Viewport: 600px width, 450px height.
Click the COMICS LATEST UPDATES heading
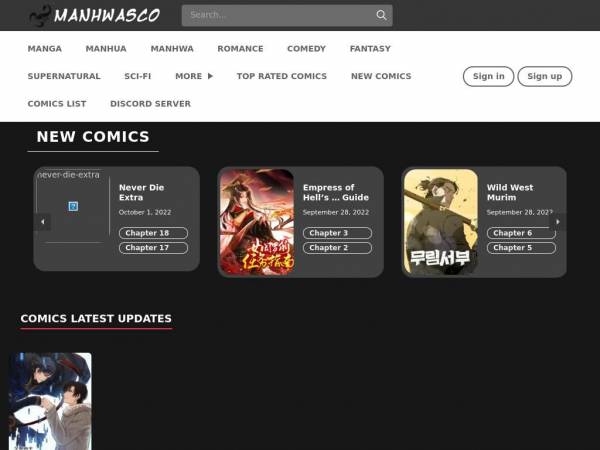pyautogui.click(x=96, y=318)
